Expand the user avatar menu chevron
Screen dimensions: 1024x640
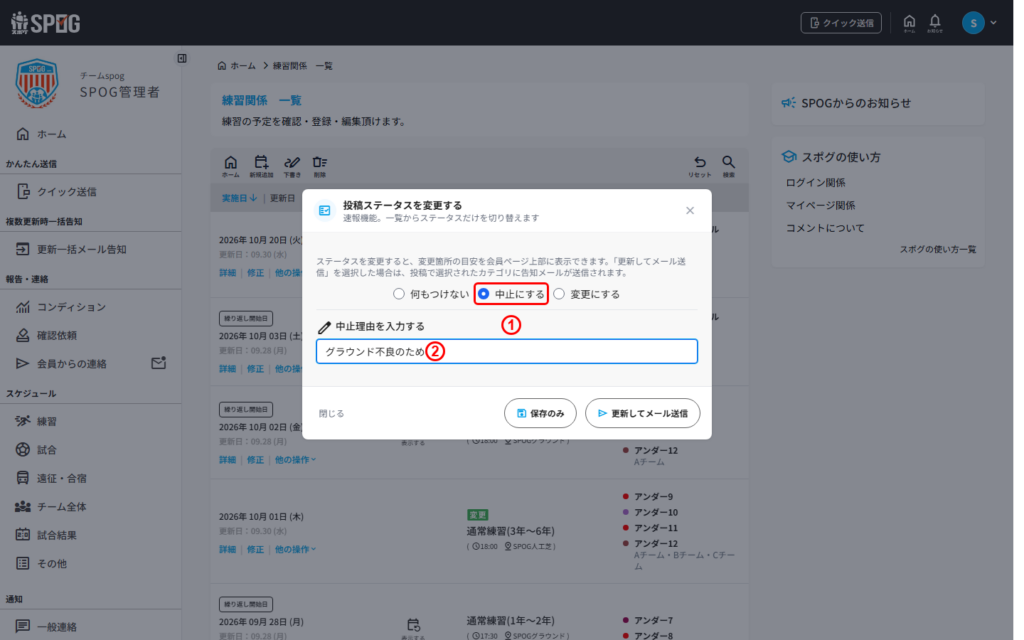click(x=993, y=23)
